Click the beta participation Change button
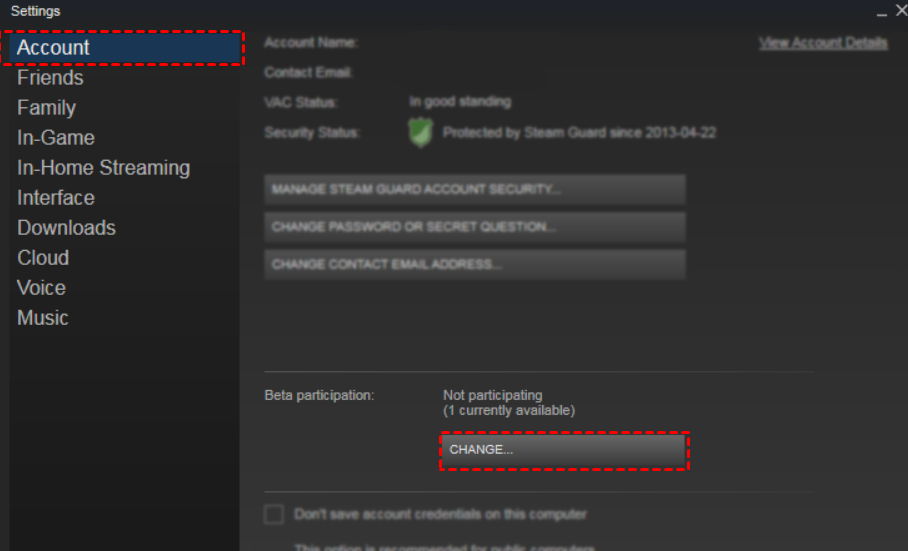 click(564, 450)
